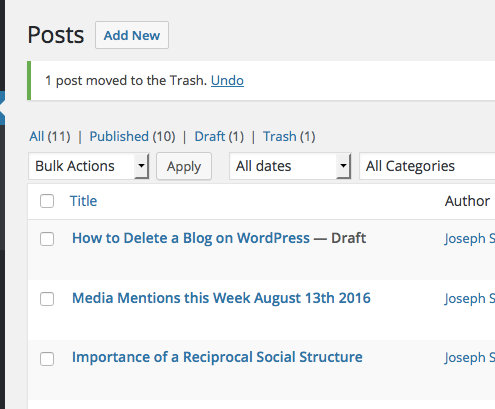This screenshot has width=495, height=409.
Task: Check the 'How to Delete a Blog' post checkbox
Action: coord(47,239)
